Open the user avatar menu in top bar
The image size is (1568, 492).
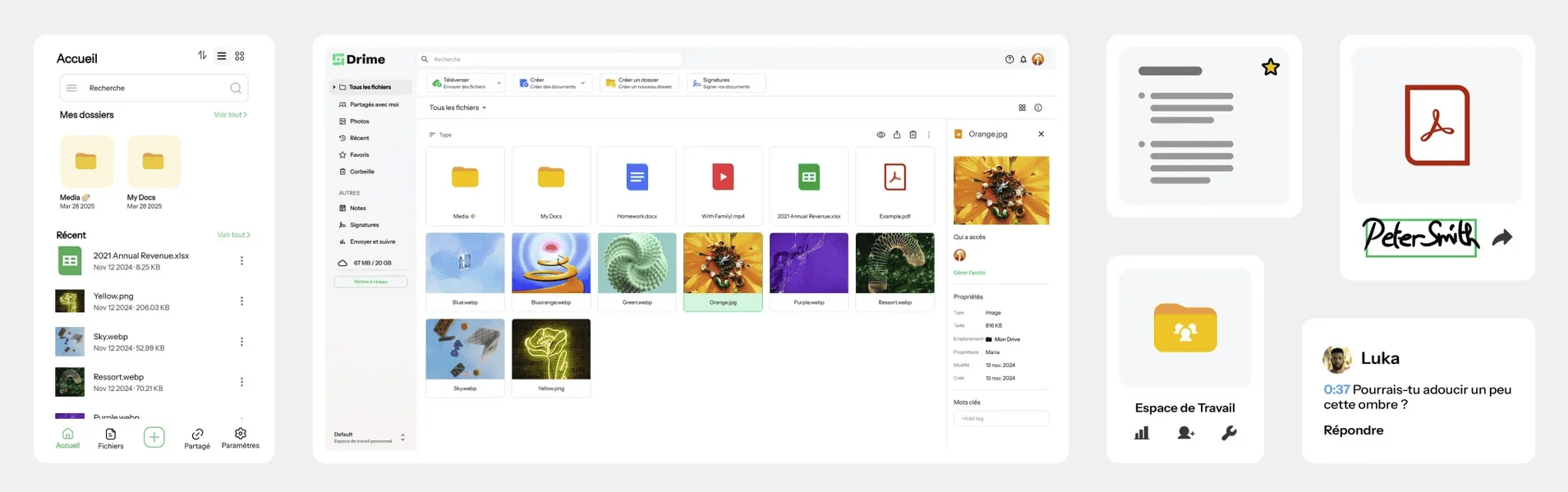tap(1038, 59)
